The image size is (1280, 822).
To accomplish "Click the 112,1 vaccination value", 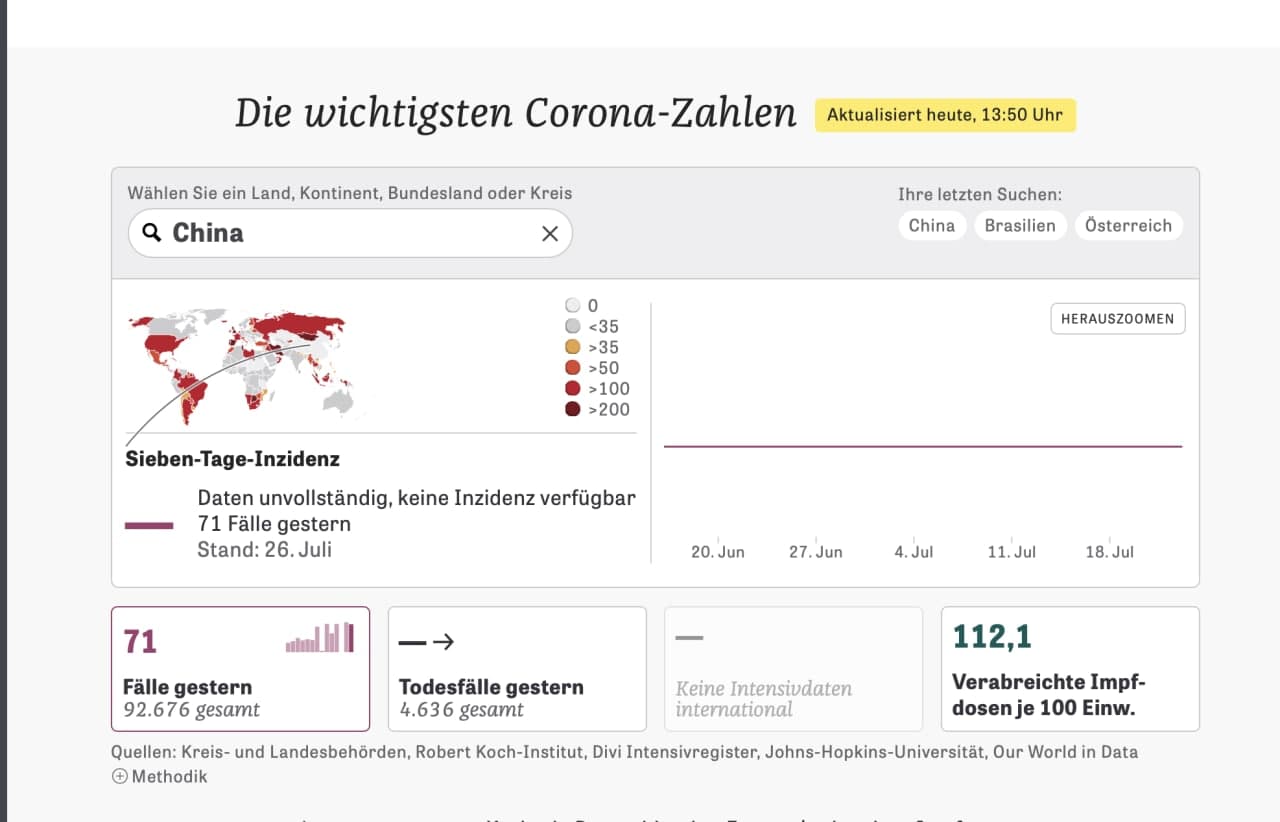I will click(992, 636).
